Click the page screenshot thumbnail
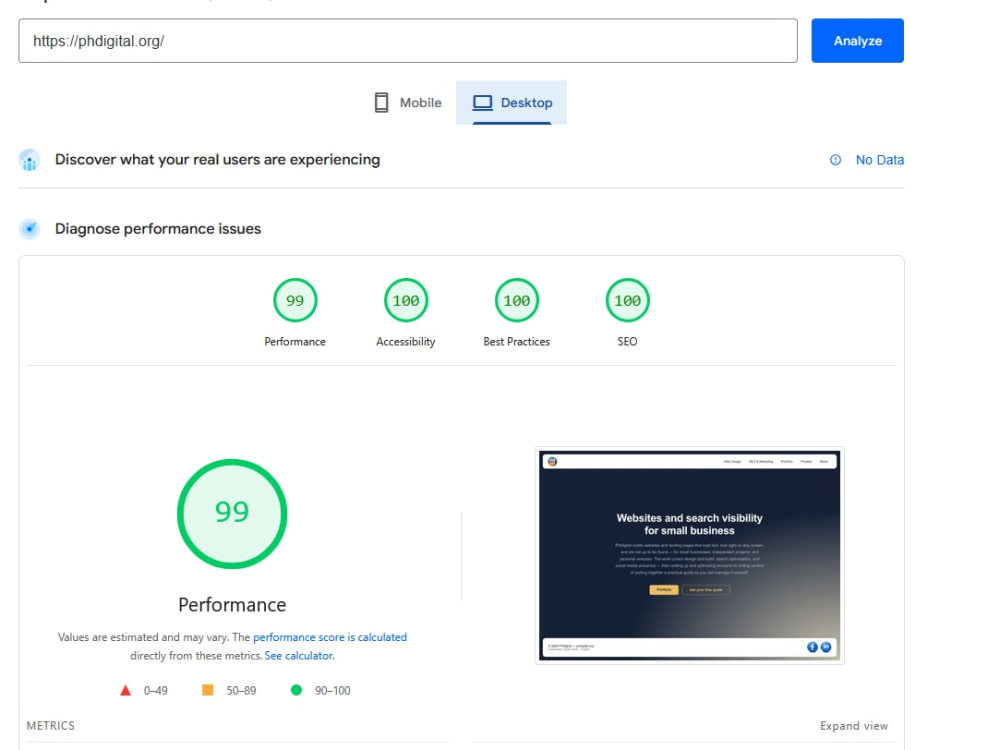The height and width of the screenshot is (750, 1000). pyautogui.click(x=689, y=555)
